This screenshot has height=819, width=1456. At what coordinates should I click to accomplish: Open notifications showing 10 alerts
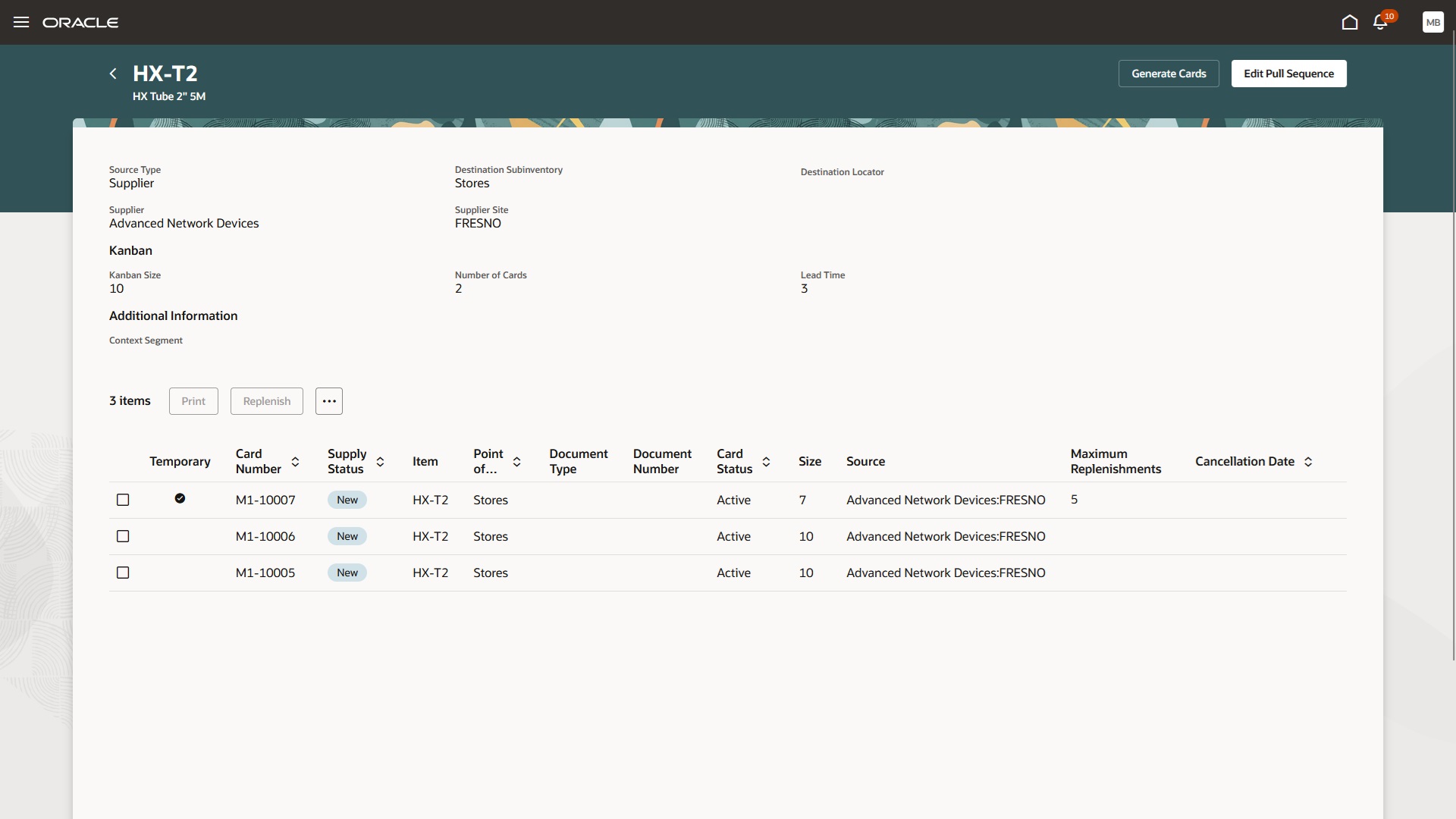click(x=1380, y=22)
